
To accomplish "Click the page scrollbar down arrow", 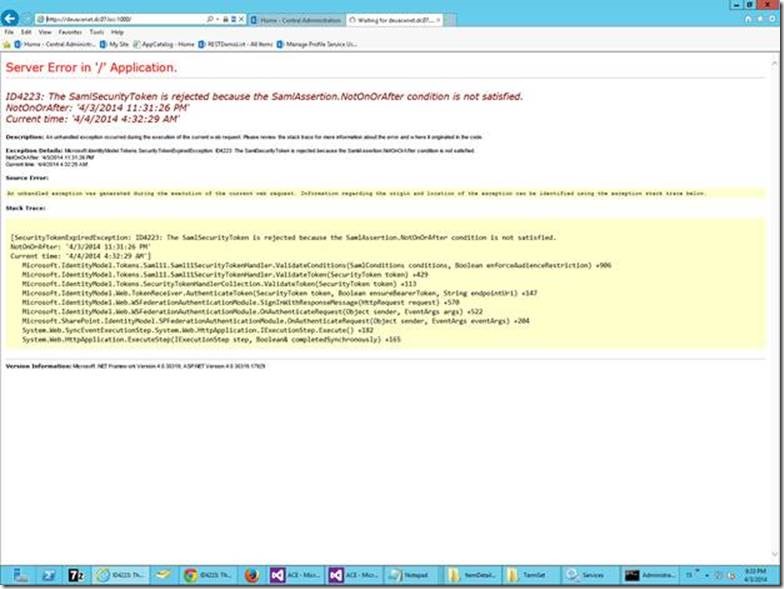I will pos(774,554).
